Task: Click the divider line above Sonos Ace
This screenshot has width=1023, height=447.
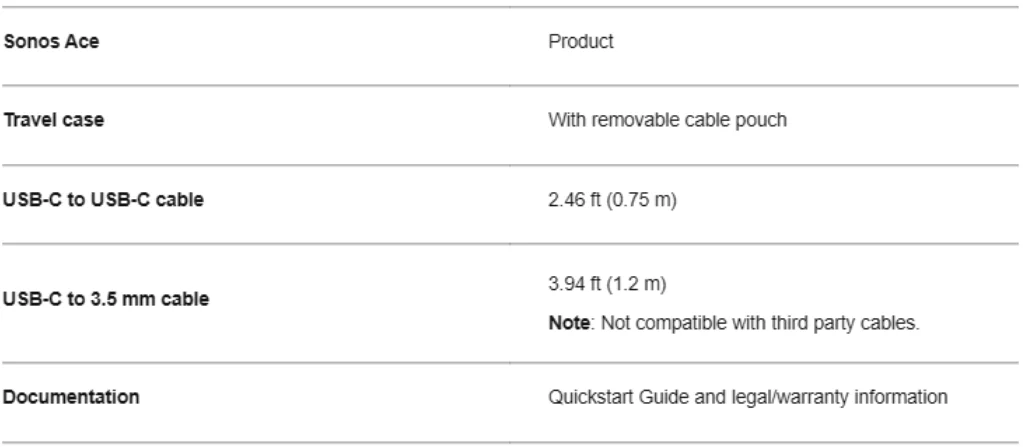Action: (x=511, y=8)
